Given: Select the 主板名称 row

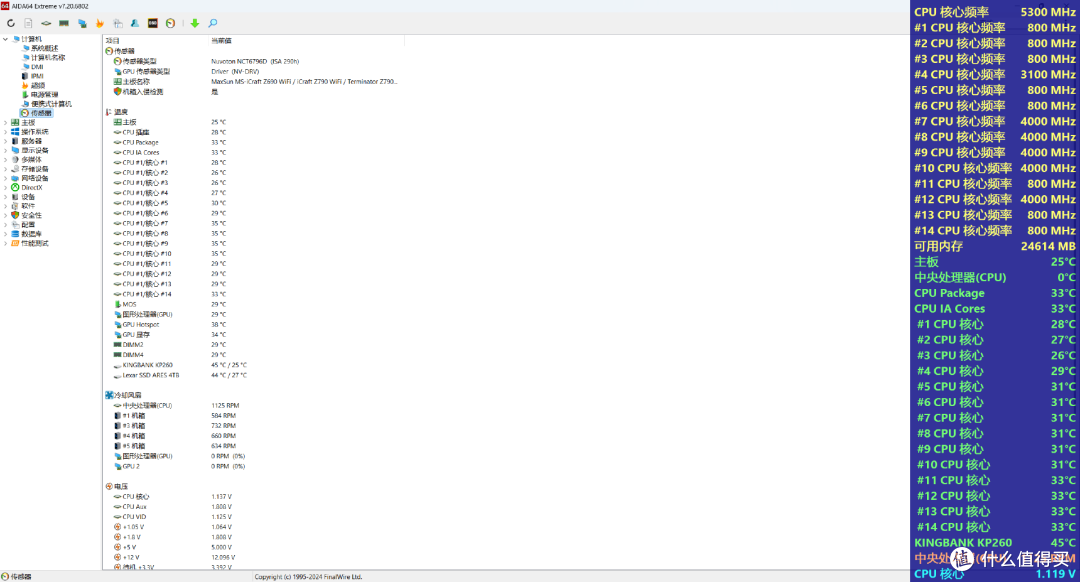Looking at the screenshot, I should (255, 81).
